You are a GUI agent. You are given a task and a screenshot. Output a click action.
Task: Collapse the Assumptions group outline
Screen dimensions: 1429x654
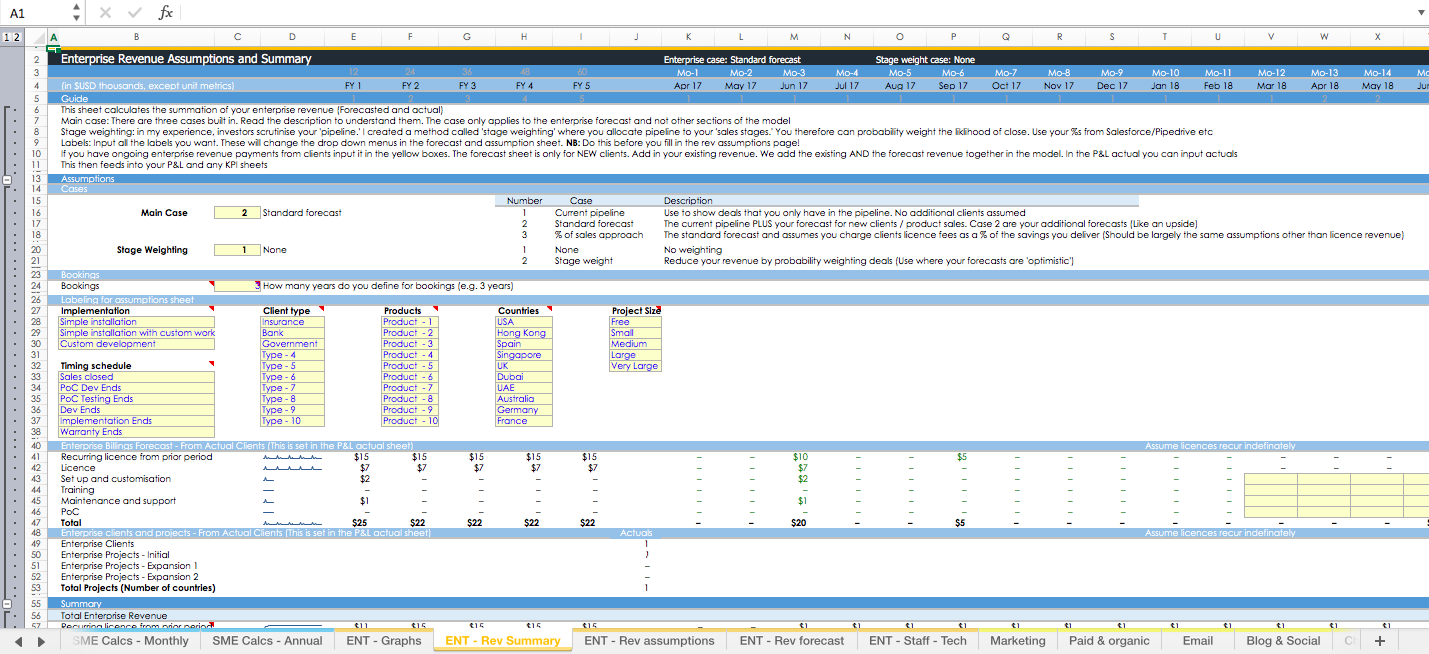coord(7,179)
